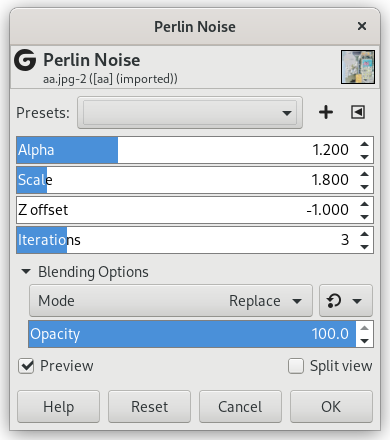Decrease the Alpha value with down arrow
The height and width of the screenshot is (440, 390).
click(x=365, y=156)
